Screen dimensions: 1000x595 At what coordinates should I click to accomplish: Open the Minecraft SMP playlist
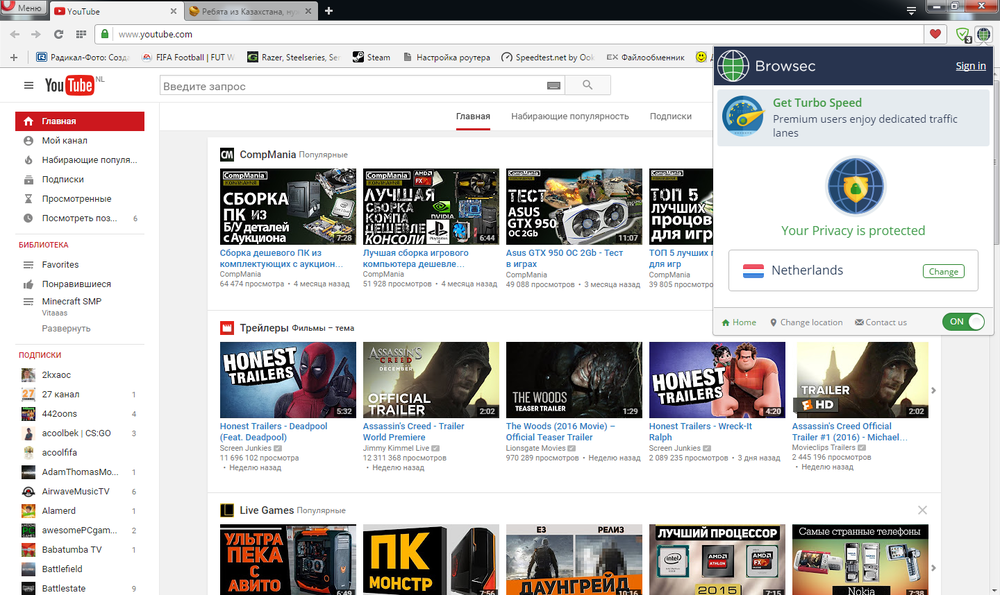(x=80, y=305)
